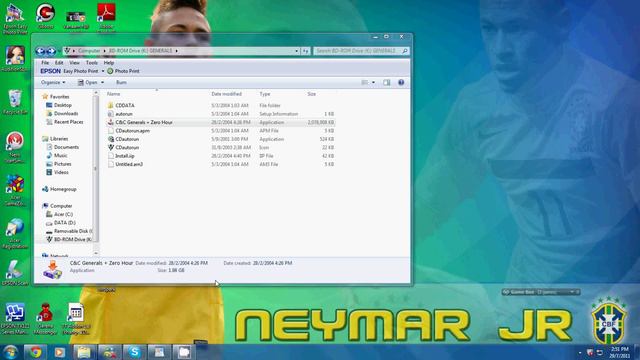Open the address bar history dropdown
The image size is (640, 360).
(x=297, y=51)
